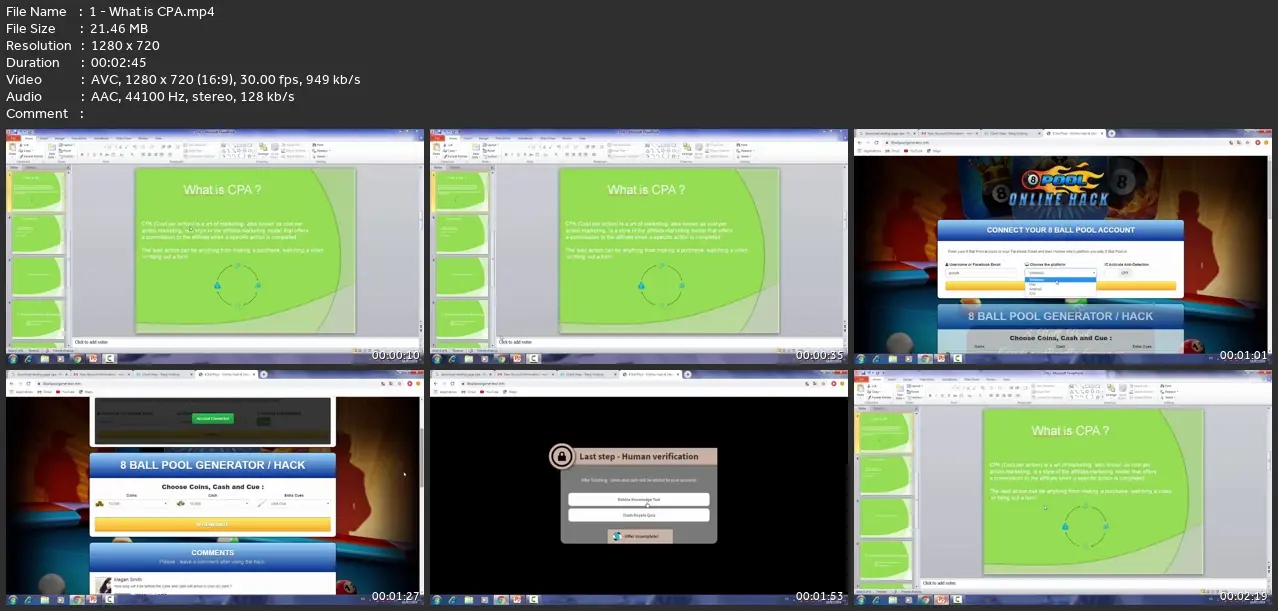The width and height of the screenshot is (1278, 611).
Task: Click file name '1 - What is CPA.mp4'
Action: tap(154, 12)
